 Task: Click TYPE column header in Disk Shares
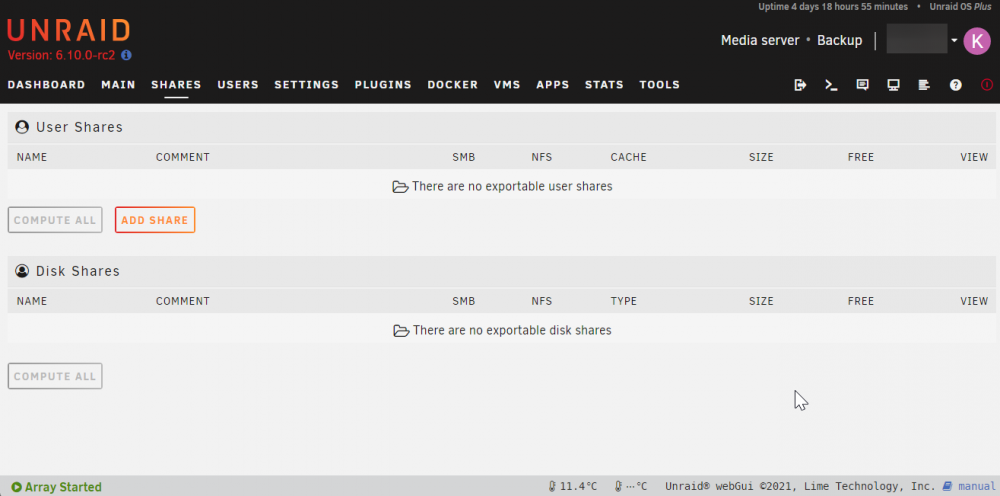[624, 302]
